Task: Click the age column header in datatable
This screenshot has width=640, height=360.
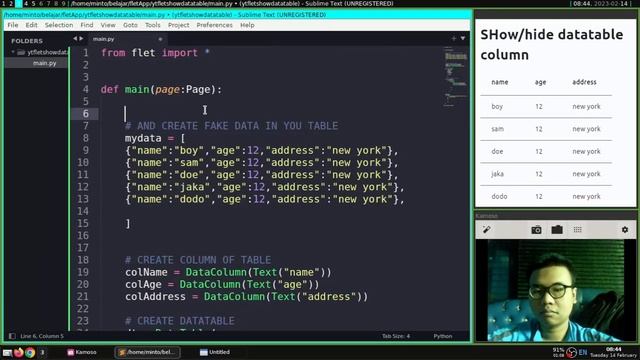Action: (x=540, y=82)
